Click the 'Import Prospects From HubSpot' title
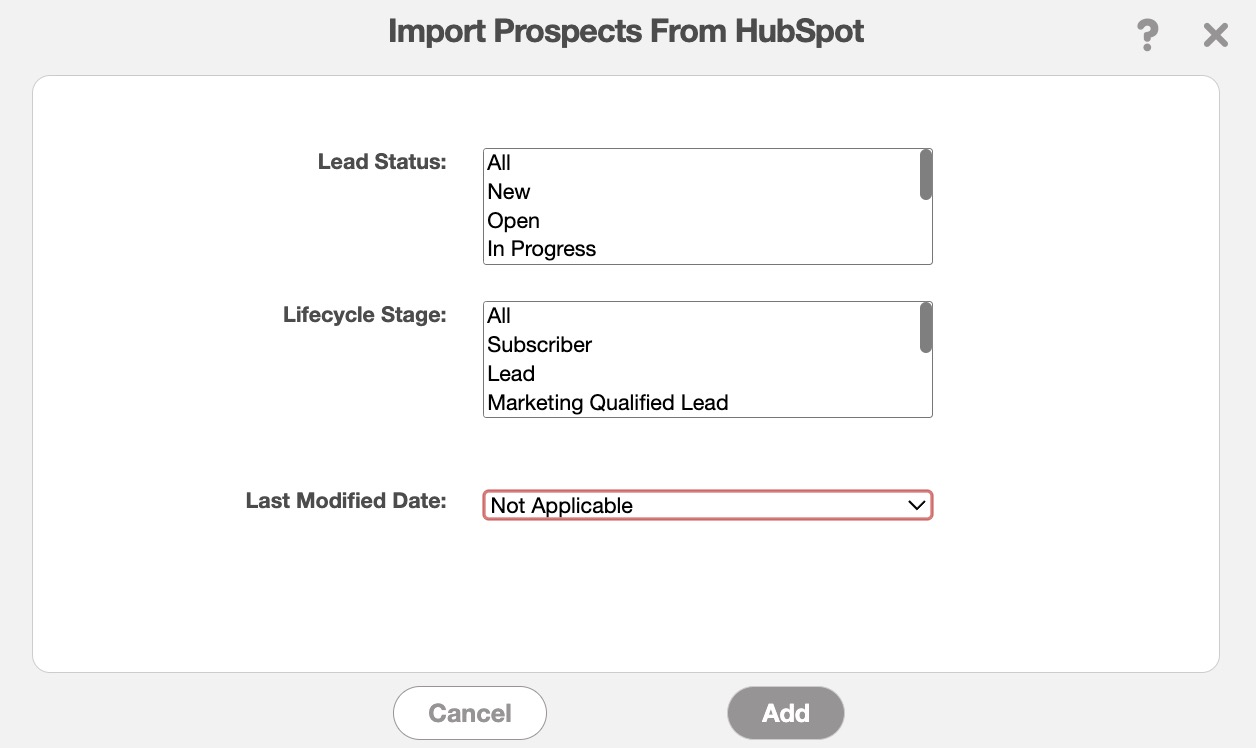This screenshot has height=748, width=1256. coord(626,32)
